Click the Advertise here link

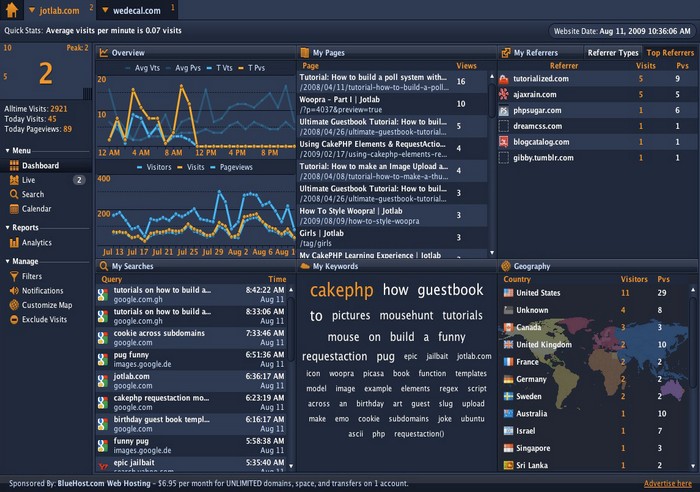coord(668,484)
